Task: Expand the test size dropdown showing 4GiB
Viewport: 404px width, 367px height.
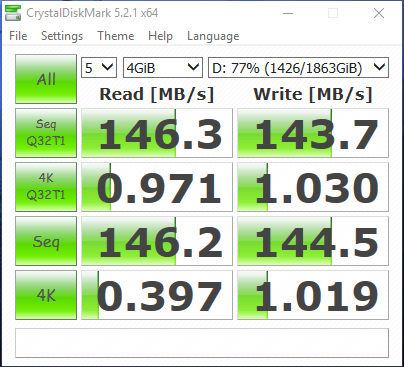Action: pyautogui.click(x=163, y=68)
